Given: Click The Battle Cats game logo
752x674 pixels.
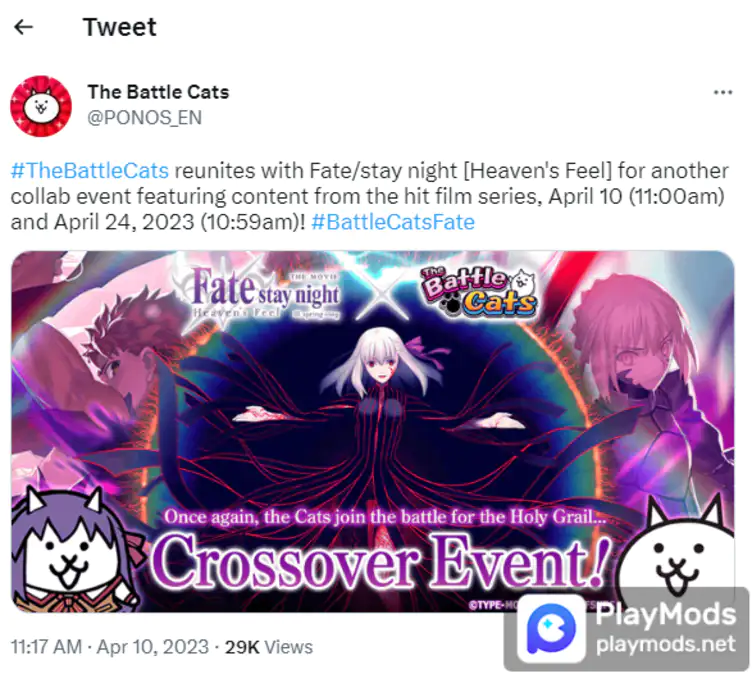Looking at the screenshot, I should [x=478, y=293].
